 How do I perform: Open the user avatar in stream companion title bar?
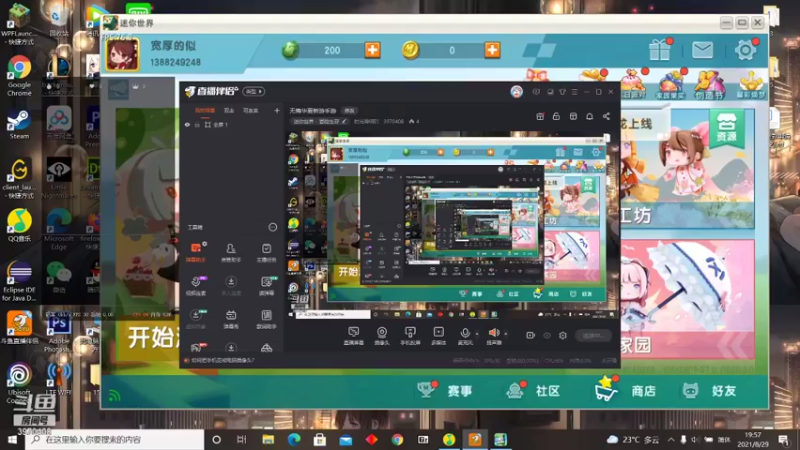[x=516, y=92]
